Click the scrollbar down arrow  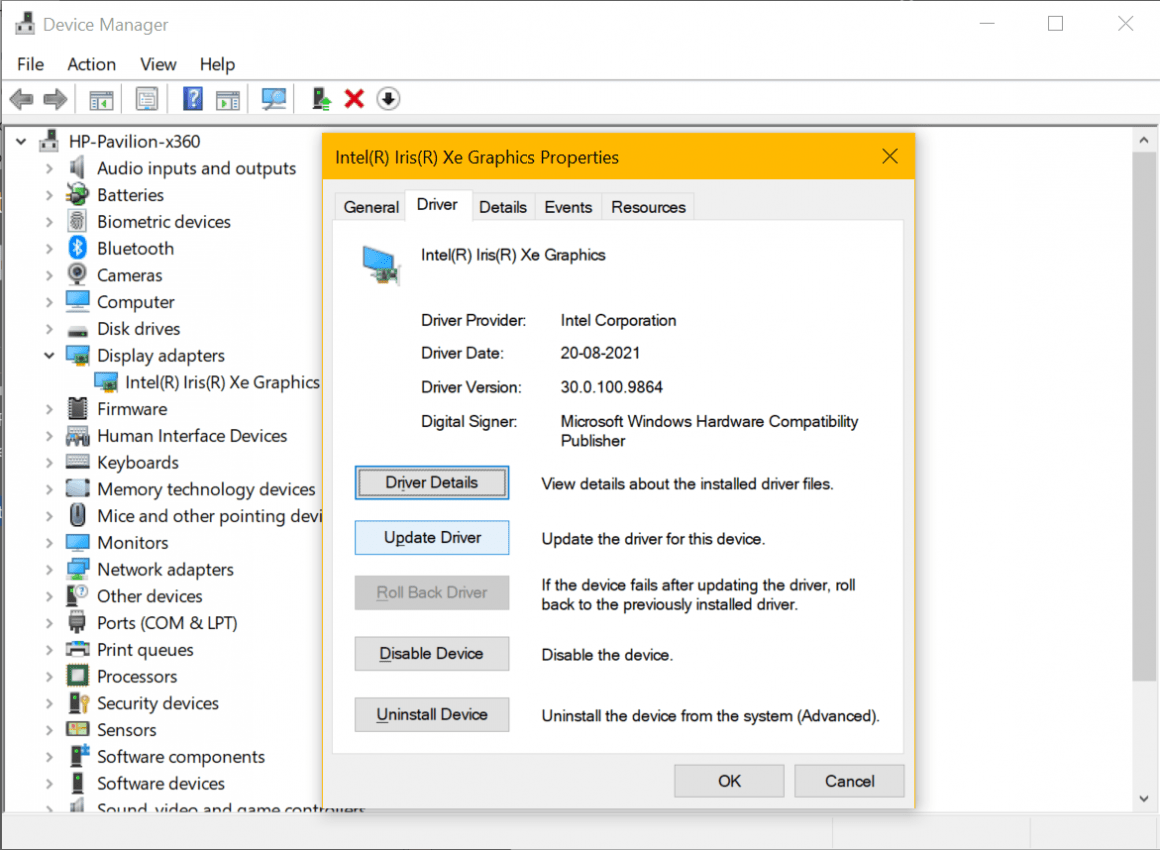(1143, 799)
